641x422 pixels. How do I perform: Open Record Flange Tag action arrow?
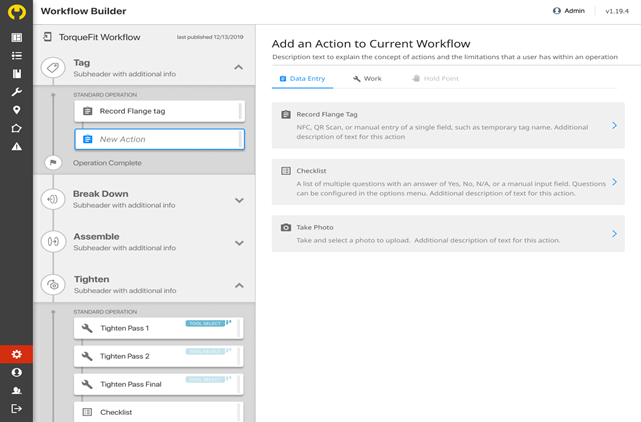(614, 126)
